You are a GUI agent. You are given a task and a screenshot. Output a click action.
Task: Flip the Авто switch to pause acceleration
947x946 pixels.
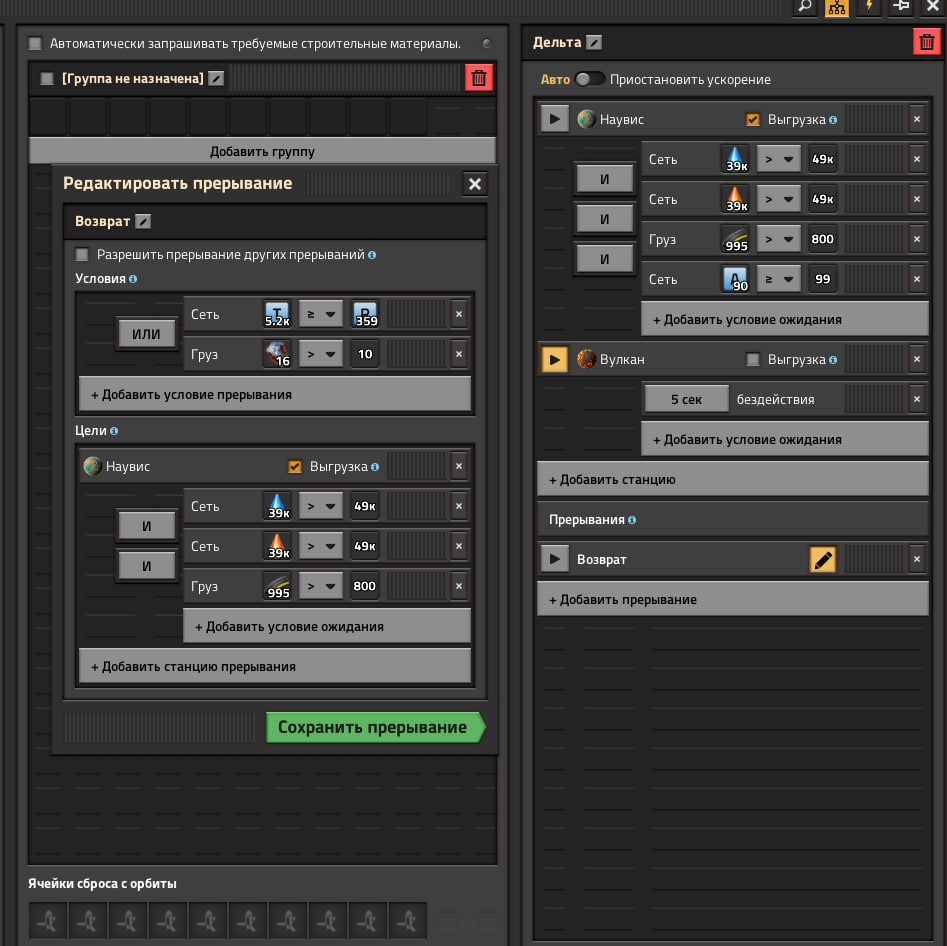(x=590, y=79)
